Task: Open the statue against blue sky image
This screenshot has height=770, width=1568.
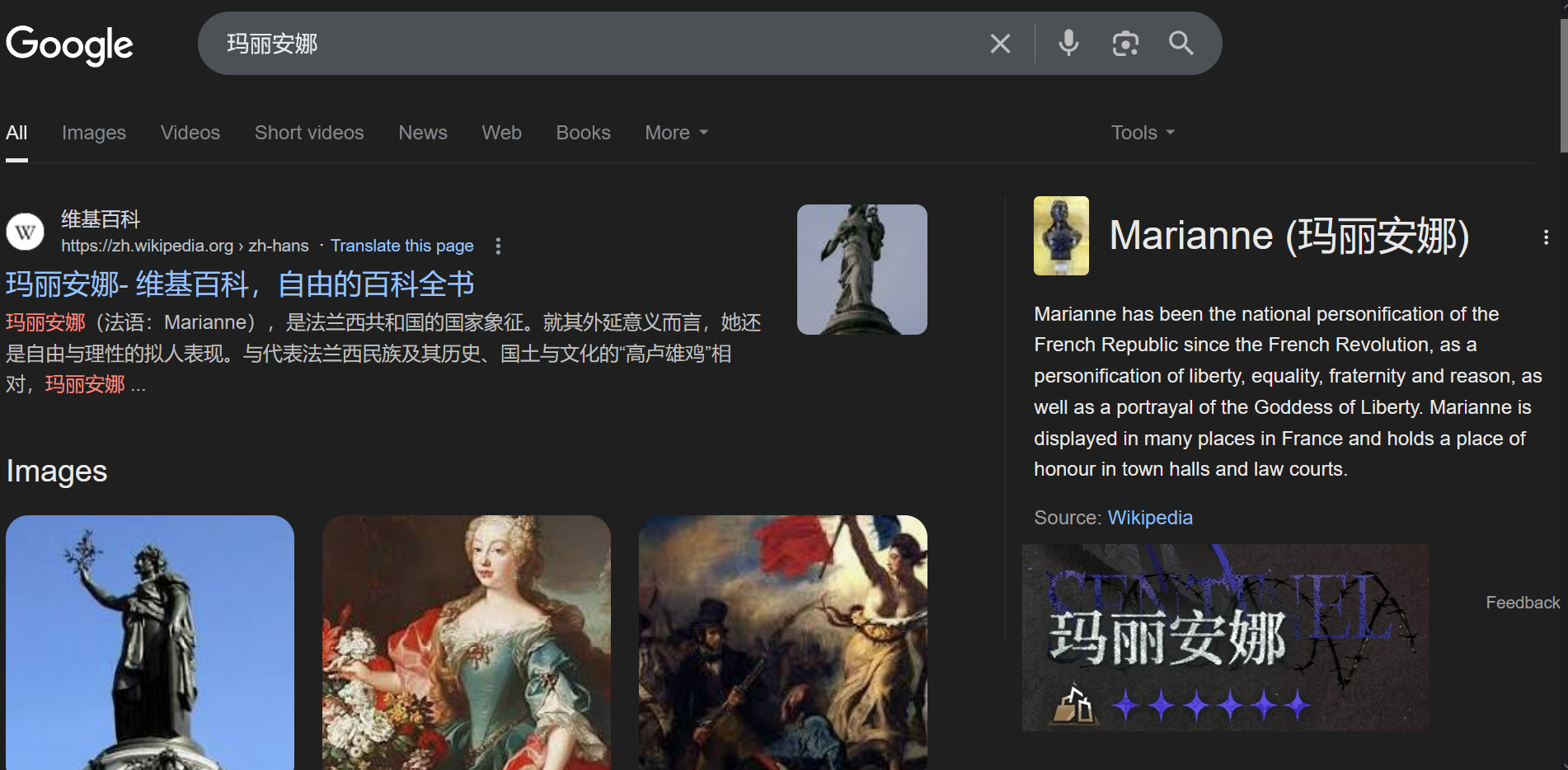Action: pyautogui.click(x=150, y=642)
